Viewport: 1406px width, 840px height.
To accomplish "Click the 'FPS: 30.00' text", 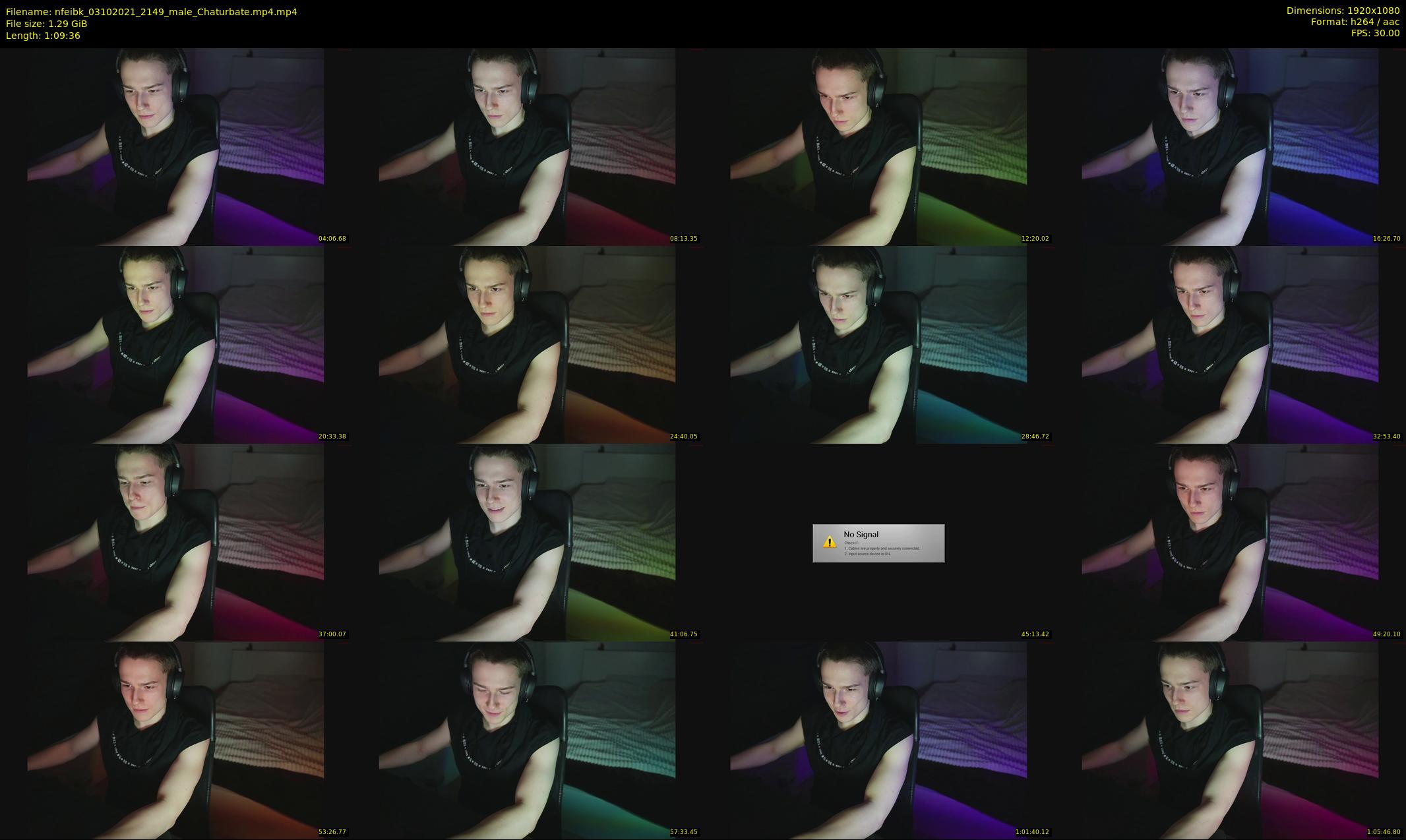I will coord(1375,33).
